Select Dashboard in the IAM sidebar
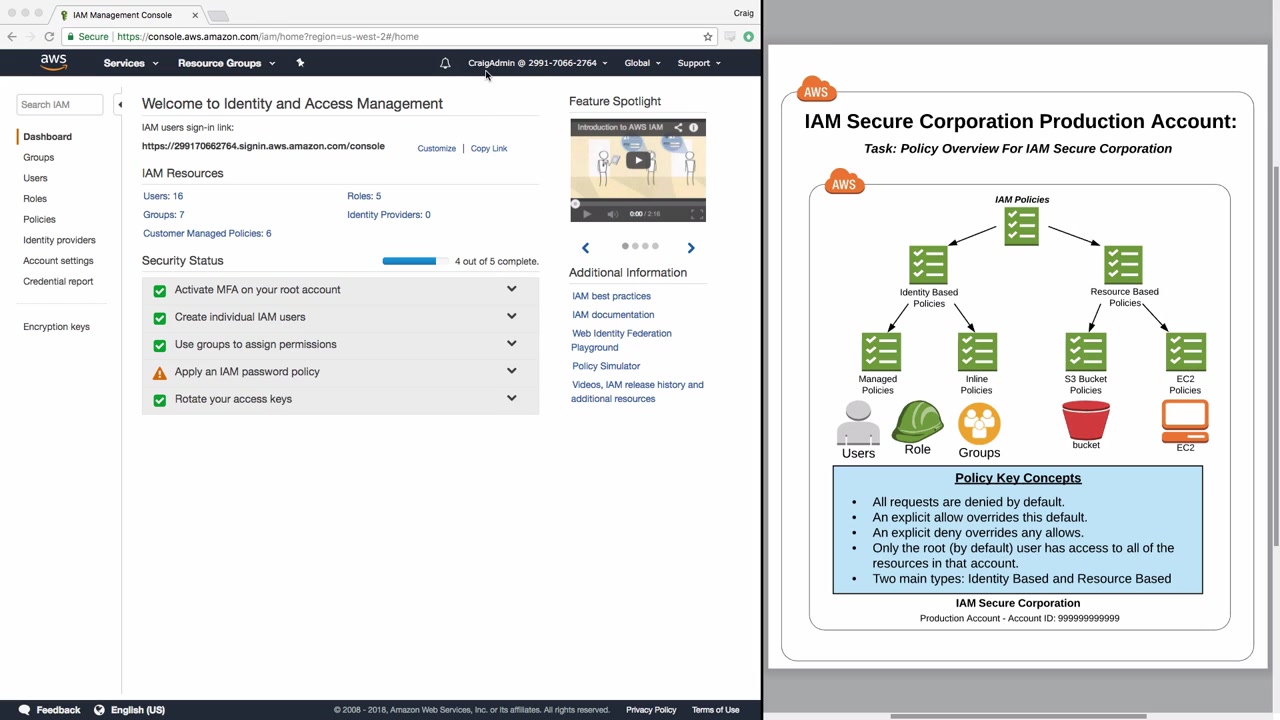This screenshot has height=720, width=1280. click(48, 137)
